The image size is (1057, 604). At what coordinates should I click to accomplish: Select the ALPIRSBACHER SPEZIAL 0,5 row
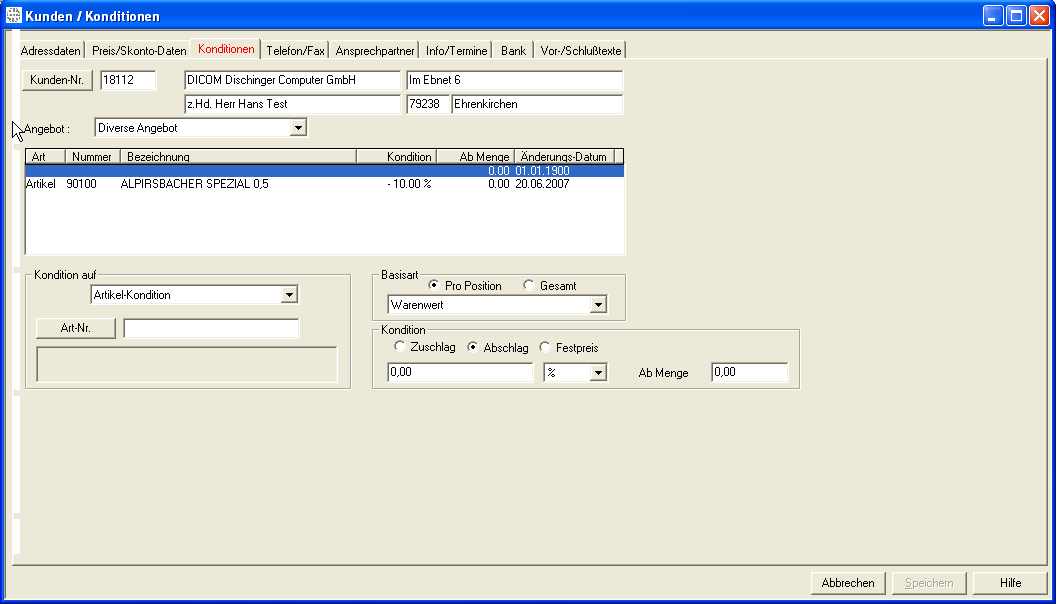point(194,184)
